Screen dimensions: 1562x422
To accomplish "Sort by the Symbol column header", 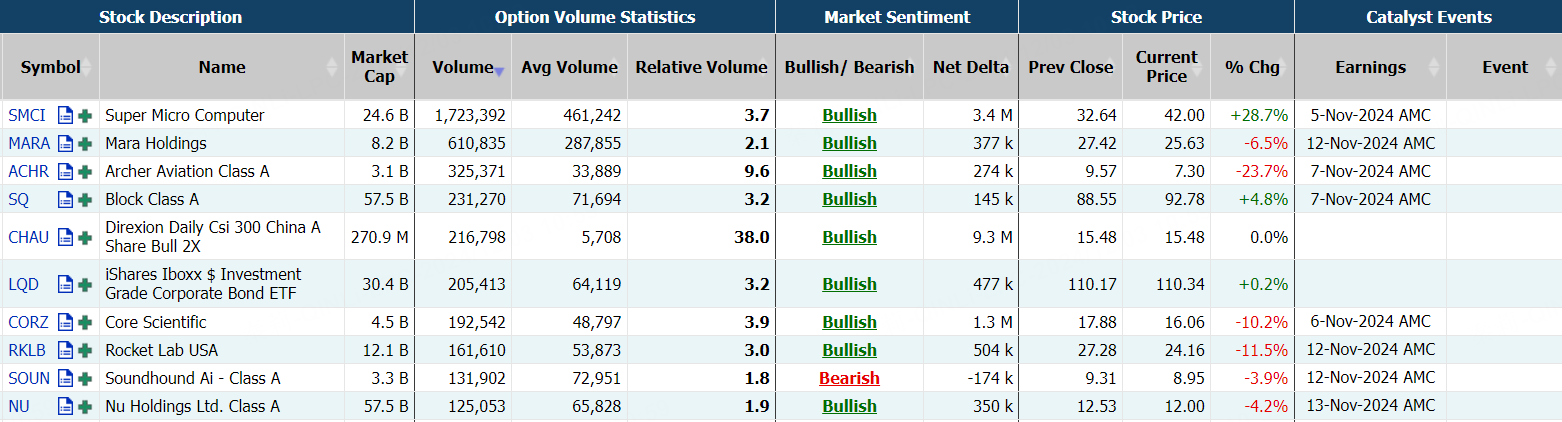I will coord(50,68).
